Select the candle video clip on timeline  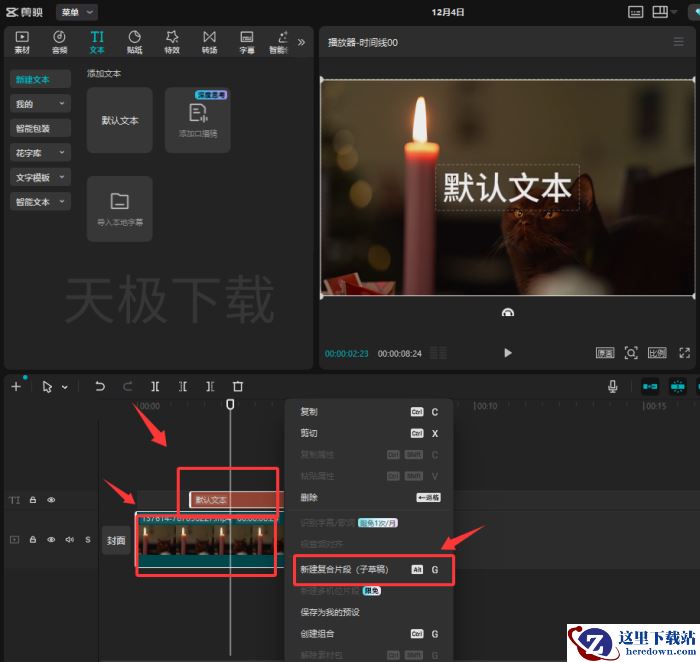(209, 540)
